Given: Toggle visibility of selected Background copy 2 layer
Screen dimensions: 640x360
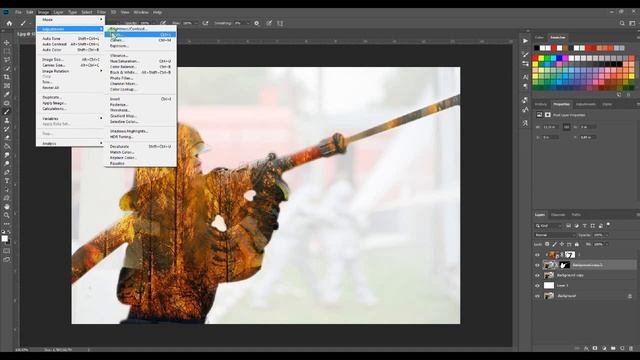Looking at the screenshot, I should (537, 265).
